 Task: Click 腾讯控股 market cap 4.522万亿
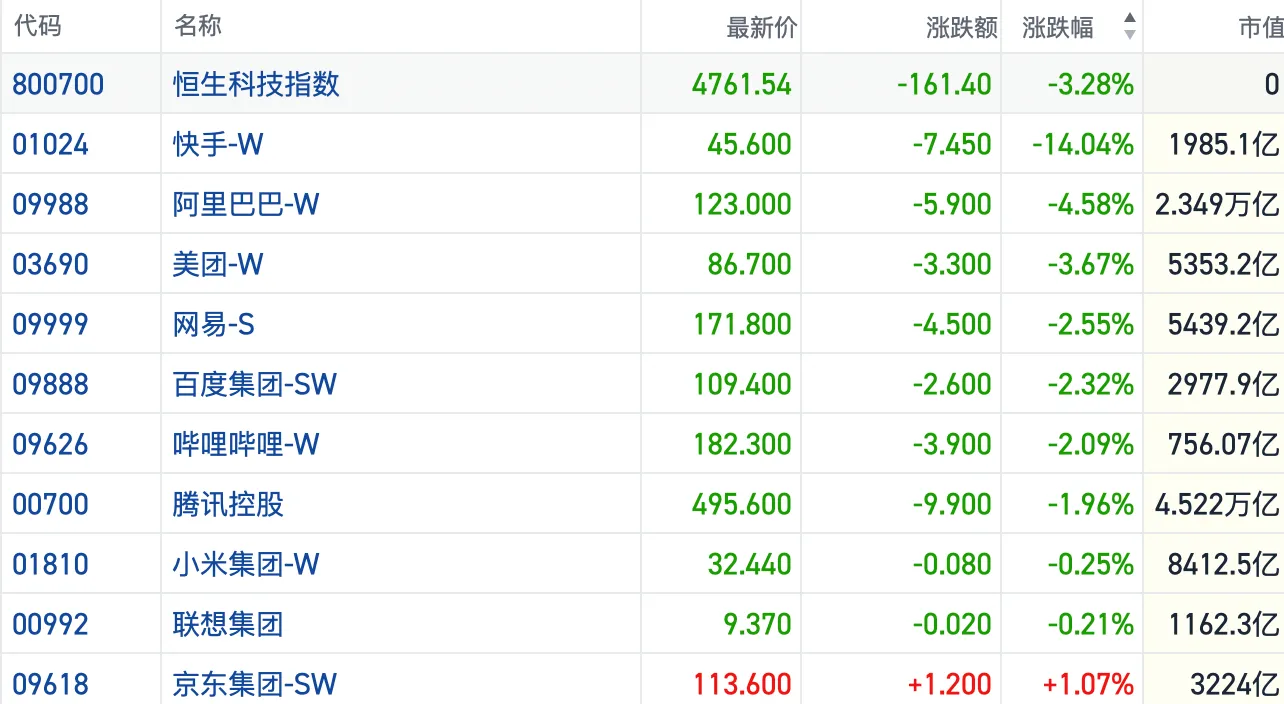pos(1216,504)
